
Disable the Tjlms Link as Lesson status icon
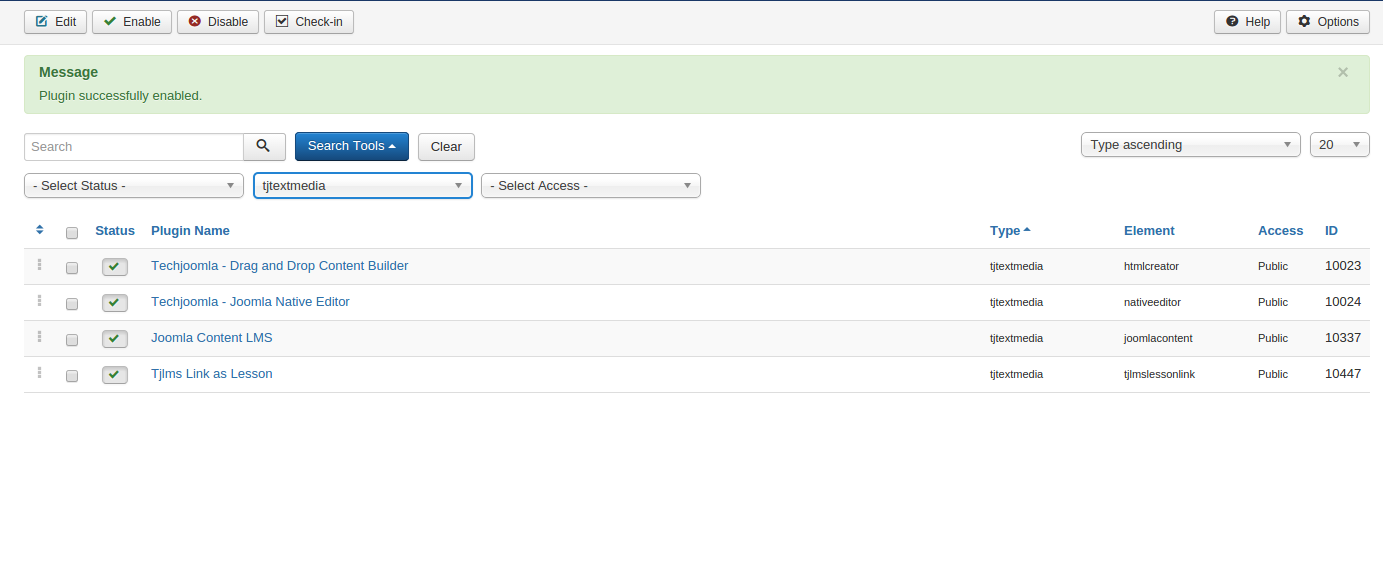pyautogui.click(x=115, y=375)
